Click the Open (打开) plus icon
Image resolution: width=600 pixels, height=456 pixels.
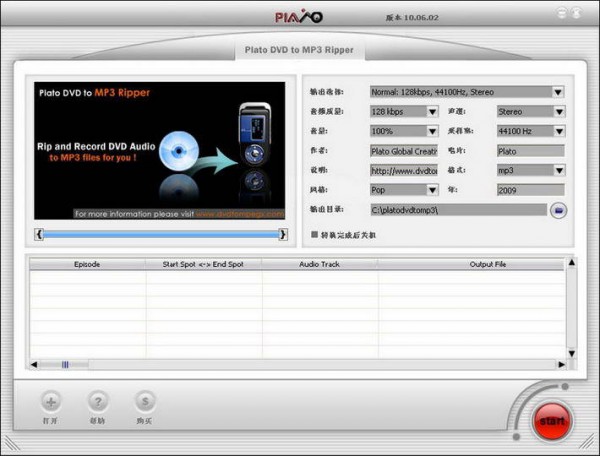tap(51, 402)
